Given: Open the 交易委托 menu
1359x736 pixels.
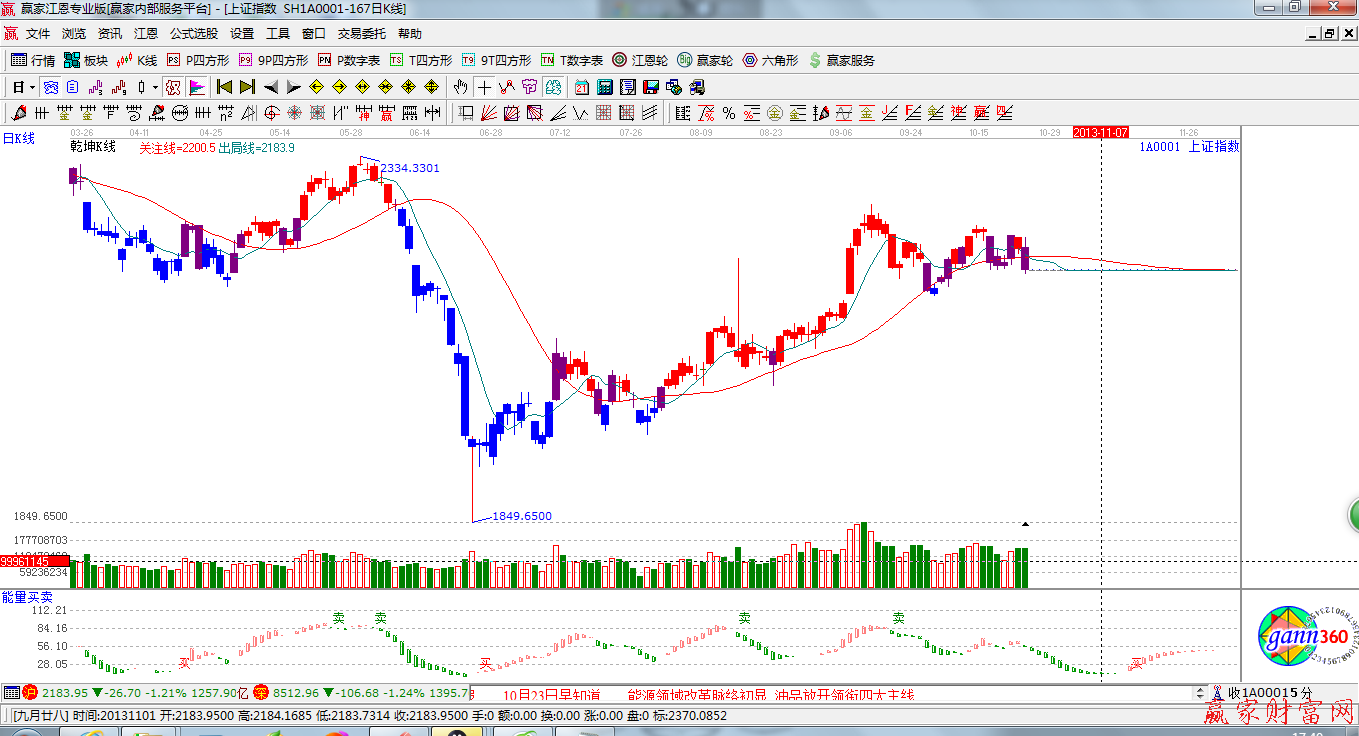Looking at the screenshot, I should 361,33.
